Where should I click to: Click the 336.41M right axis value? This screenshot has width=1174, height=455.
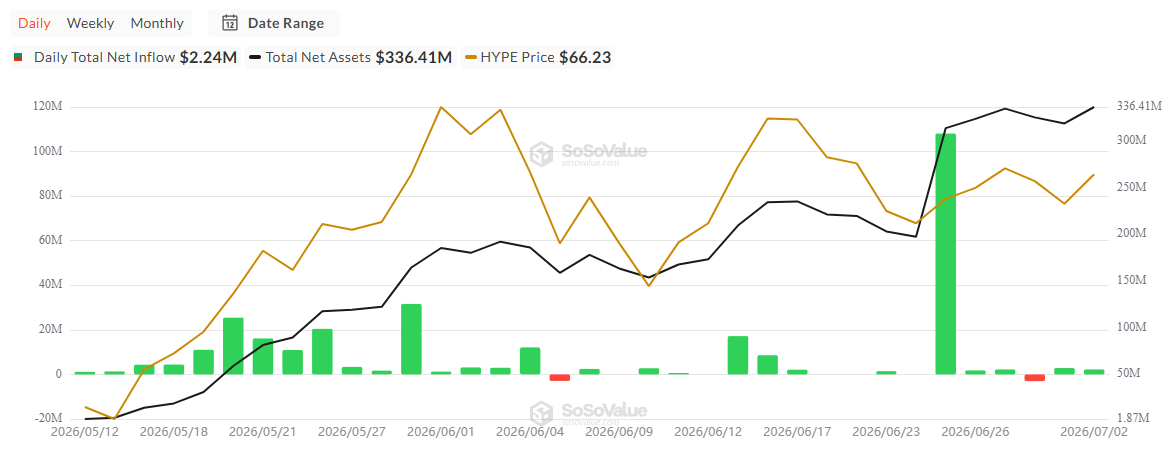pyautogui.click(x=1139, y=106)
